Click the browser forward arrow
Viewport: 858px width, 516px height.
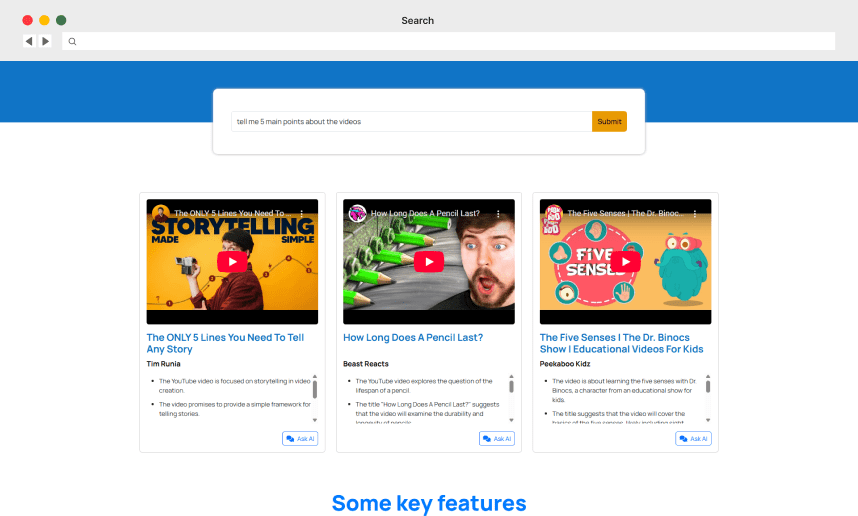click(x=45, y=41)
